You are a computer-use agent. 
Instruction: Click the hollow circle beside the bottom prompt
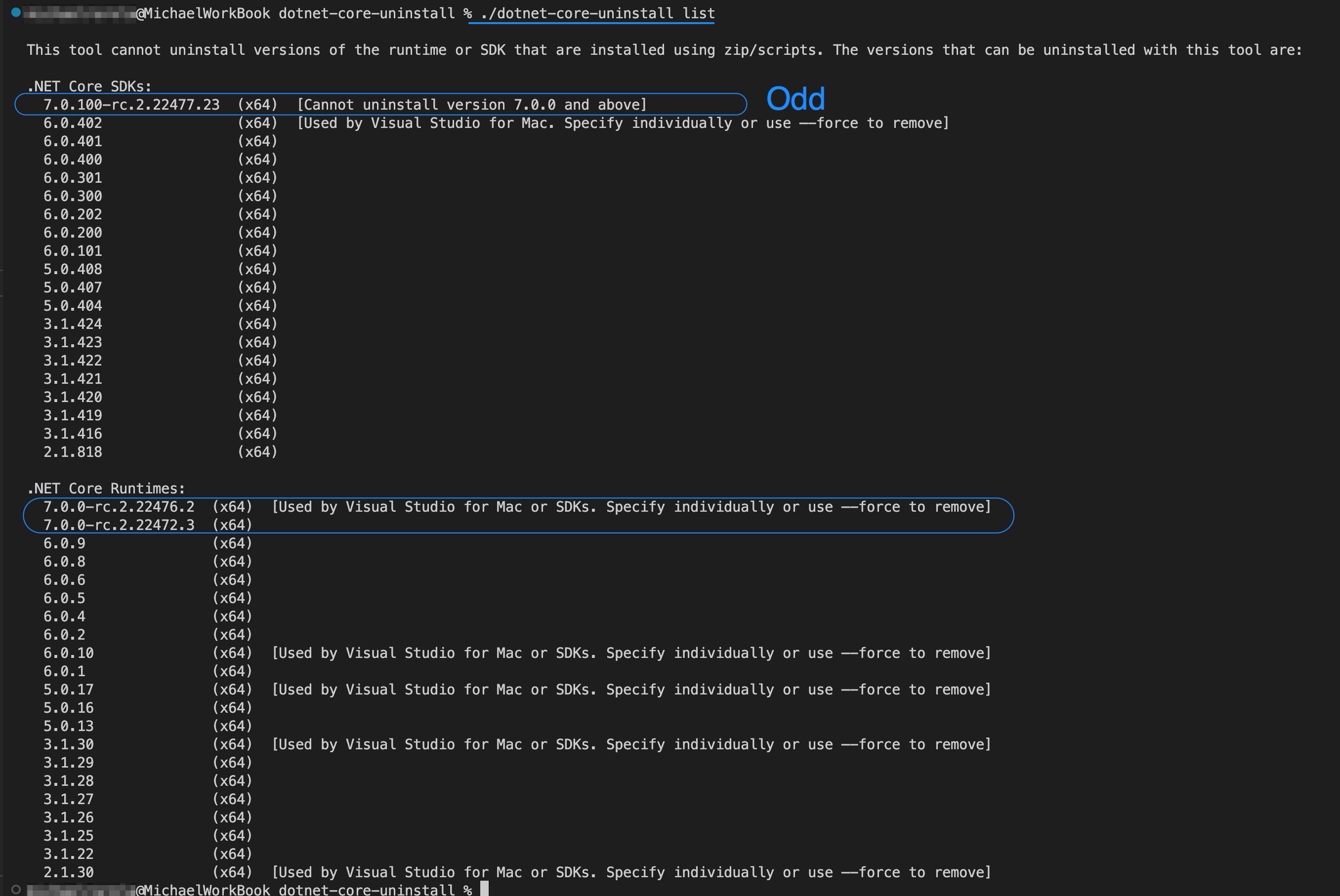16,889
